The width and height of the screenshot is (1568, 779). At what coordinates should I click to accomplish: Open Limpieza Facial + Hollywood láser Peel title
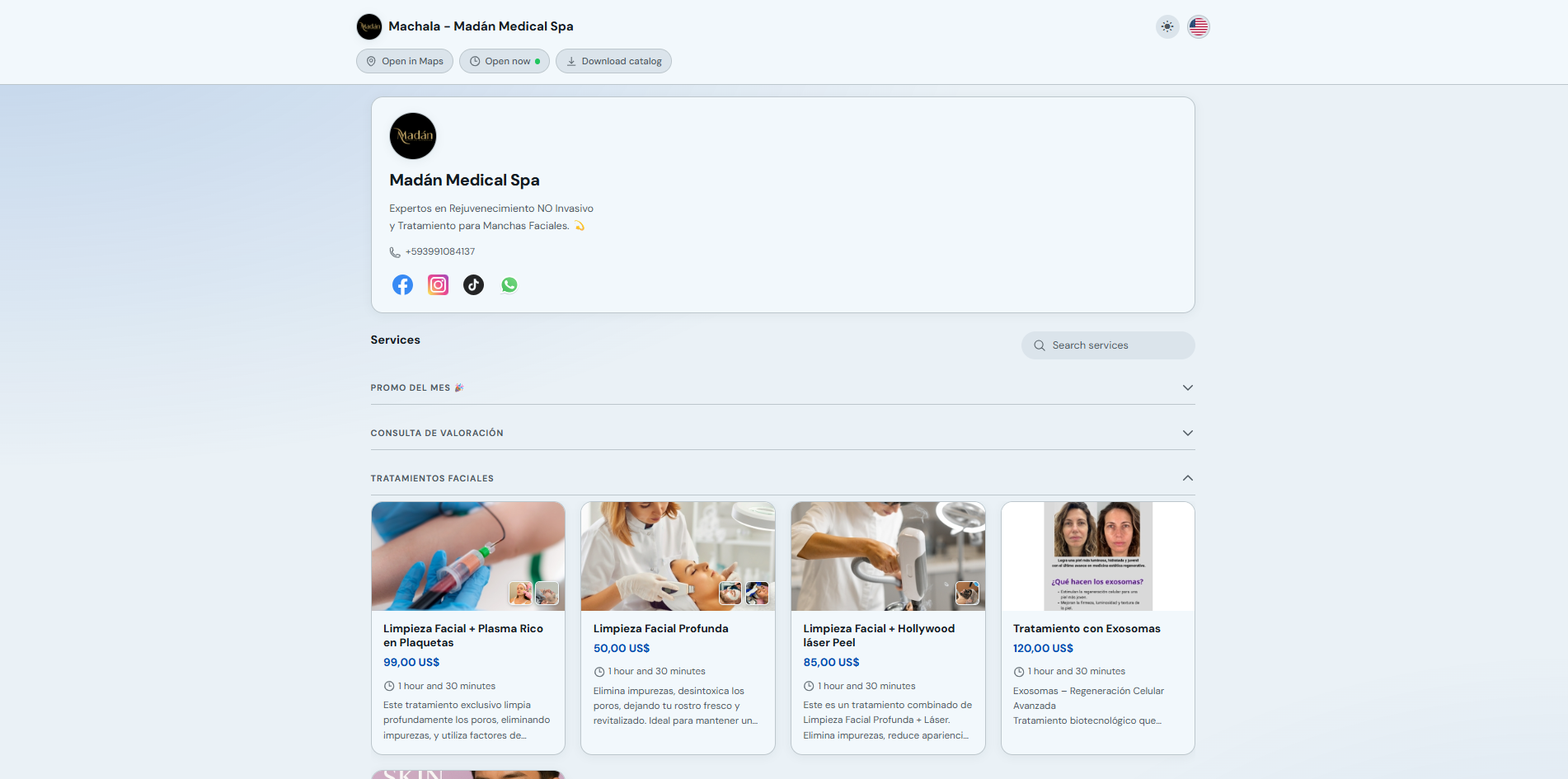pyautogui.click(x=879, y=636)
